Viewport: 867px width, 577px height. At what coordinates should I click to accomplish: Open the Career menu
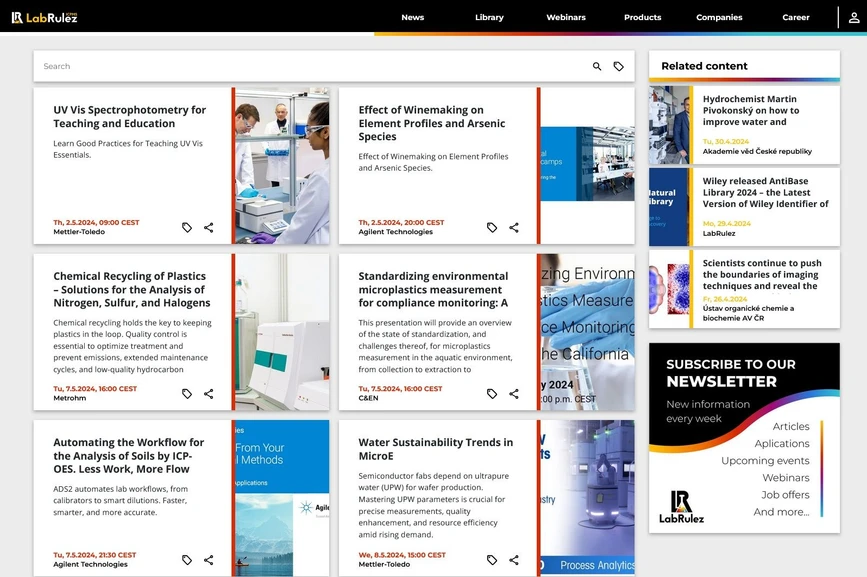click(x=796, y=17)
